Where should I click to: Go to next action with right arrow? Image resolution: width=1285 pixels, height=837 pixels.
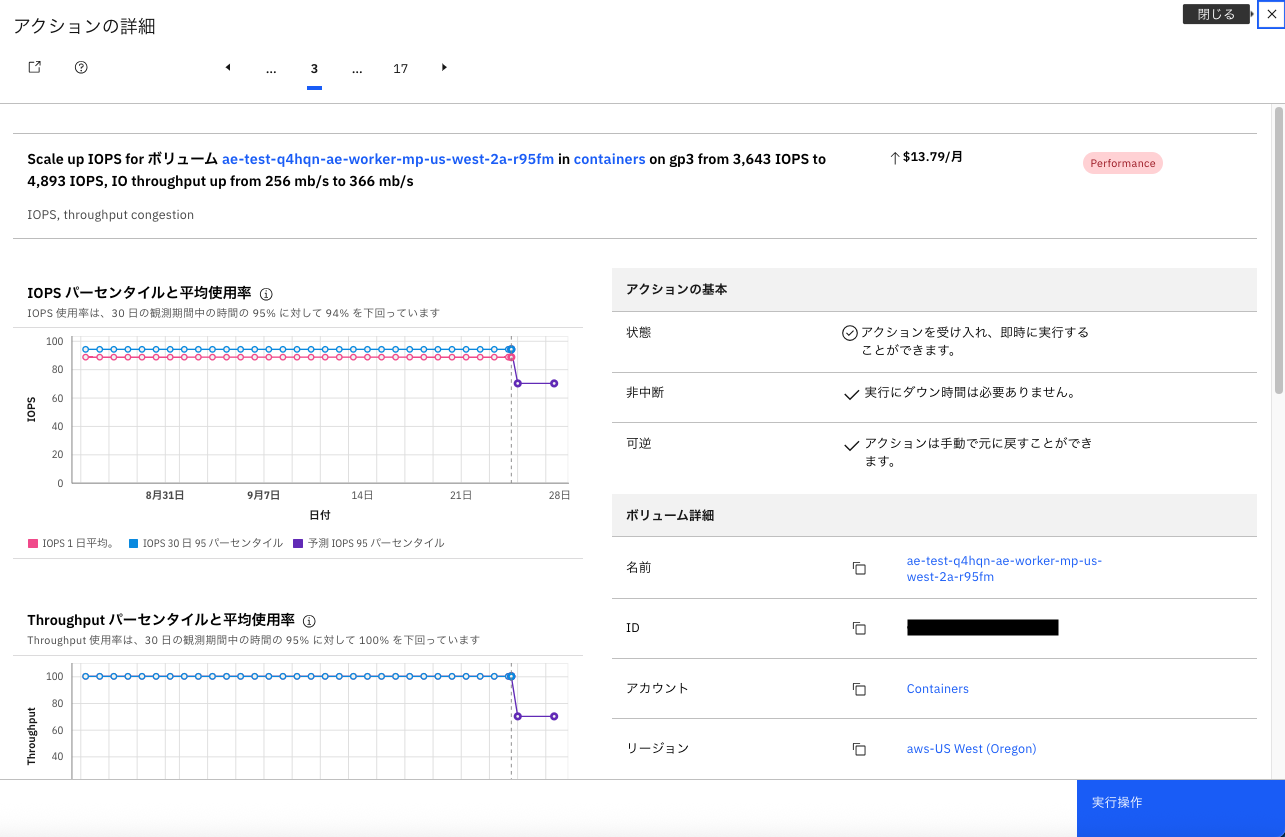point(444,68)
